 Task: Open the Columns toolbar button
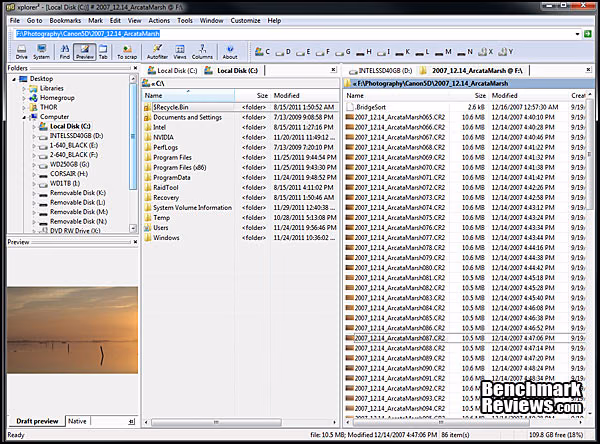(202, 52)
